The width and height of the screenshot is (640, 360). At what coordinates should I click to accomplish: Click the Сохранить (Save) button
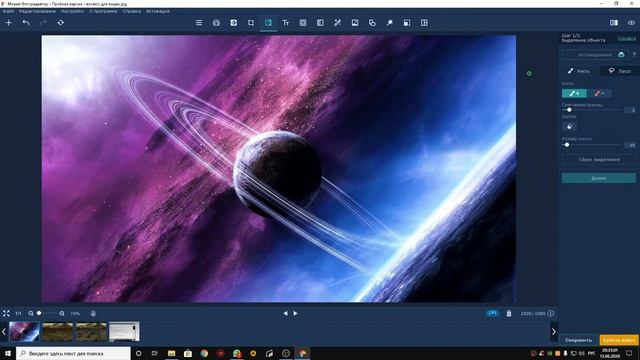click(578, 340)
